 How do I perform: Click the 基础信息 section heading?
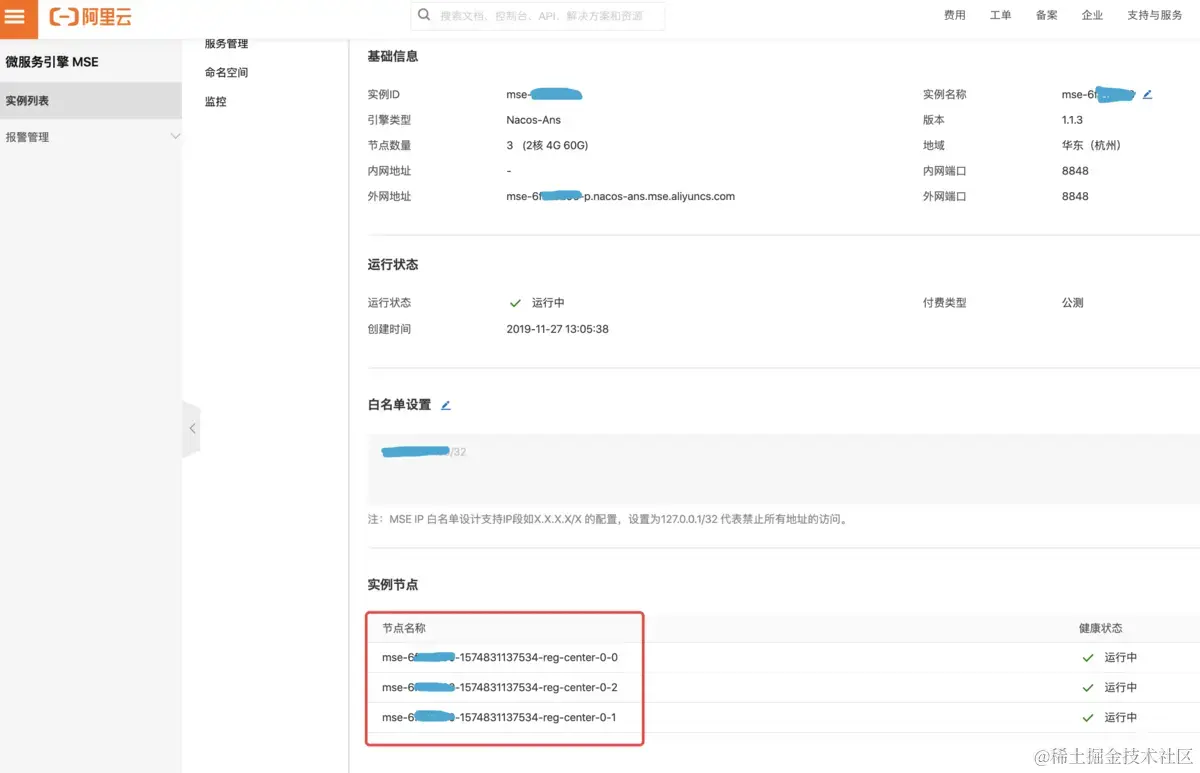pos(393,56)
